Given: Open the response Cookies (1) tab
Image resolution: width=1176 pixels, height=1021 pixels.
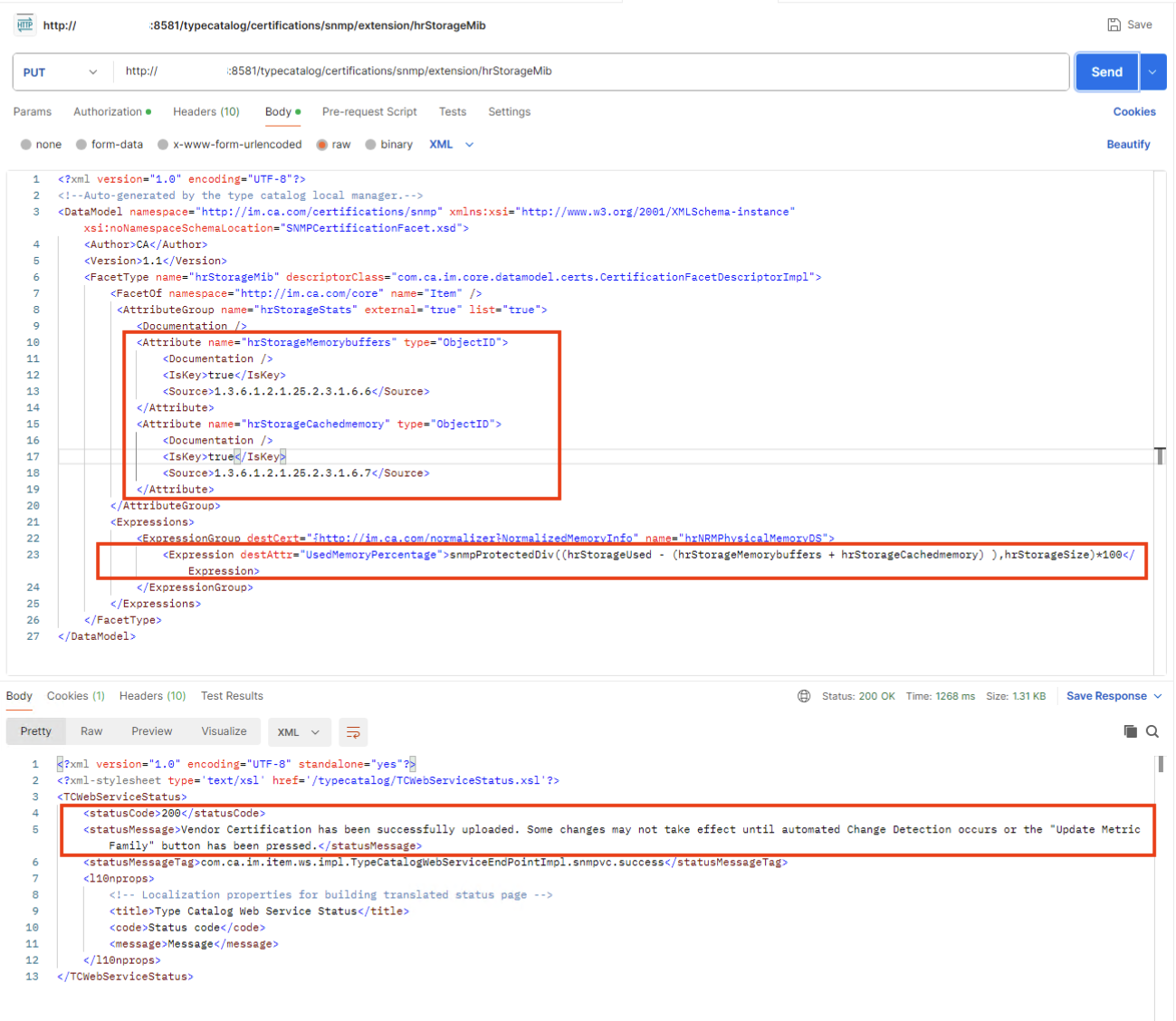Looking at the screenshot, I should click(76, 696).
